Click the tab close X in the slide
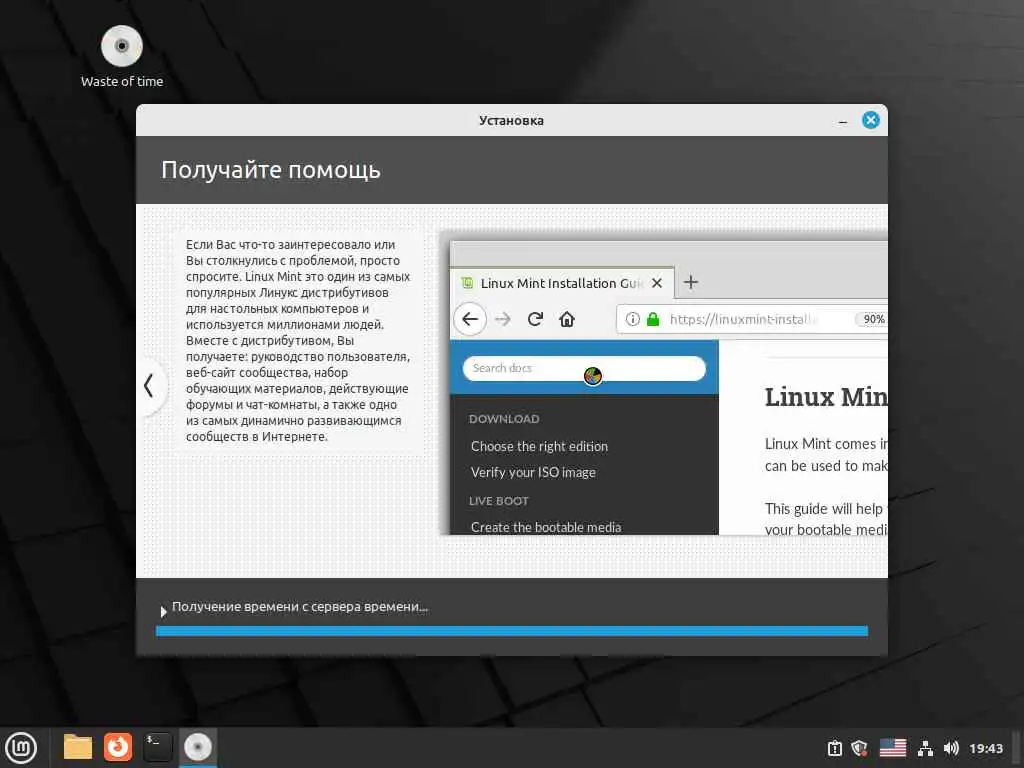Viewport: 1024px width, 768px height. [657, 283]
